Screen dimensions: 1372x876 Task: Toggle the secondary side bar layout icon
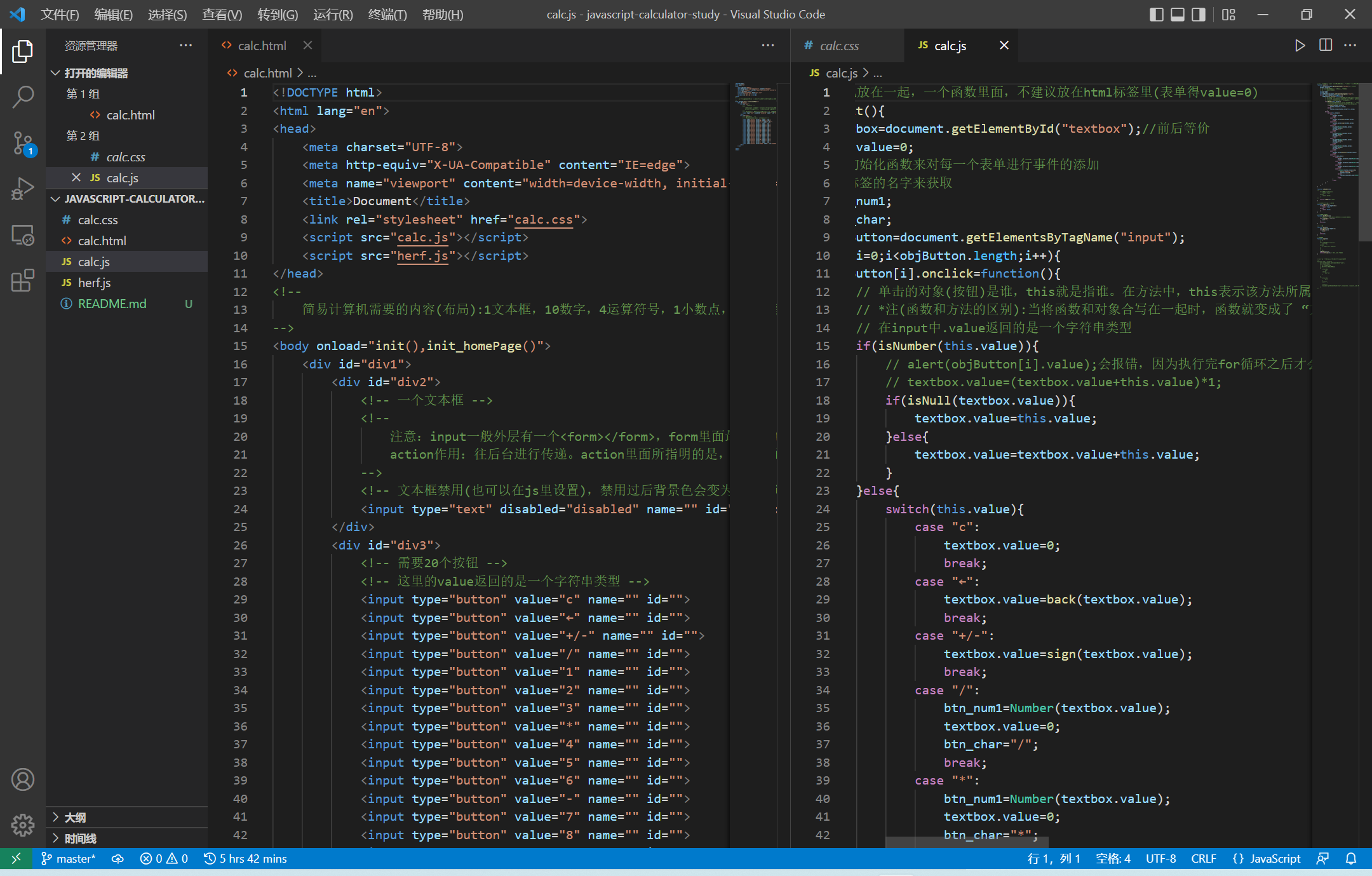[x=1199, y=15]
